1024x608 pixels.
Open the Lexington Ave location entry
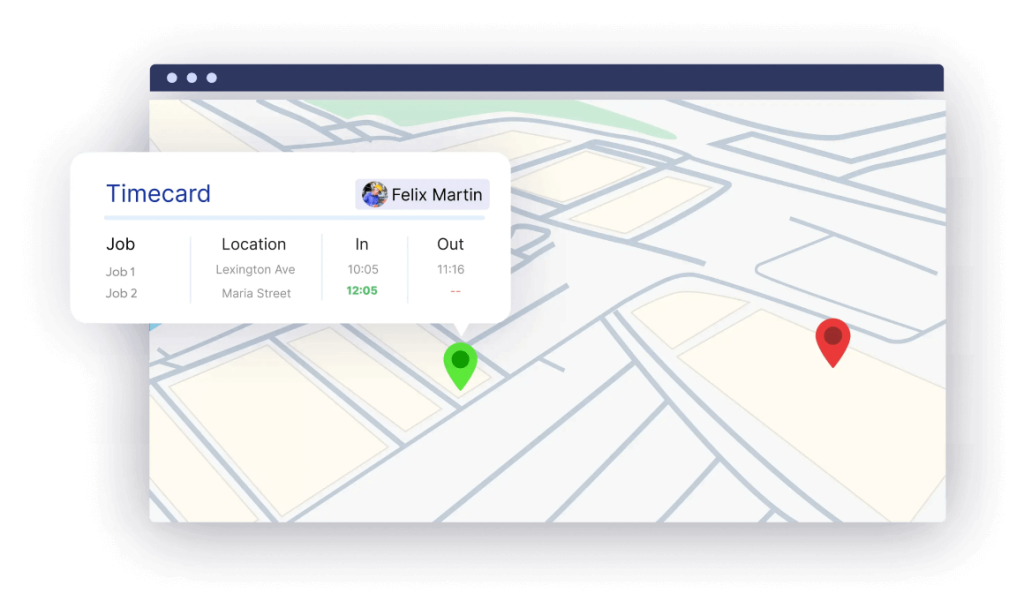point(255,270)
